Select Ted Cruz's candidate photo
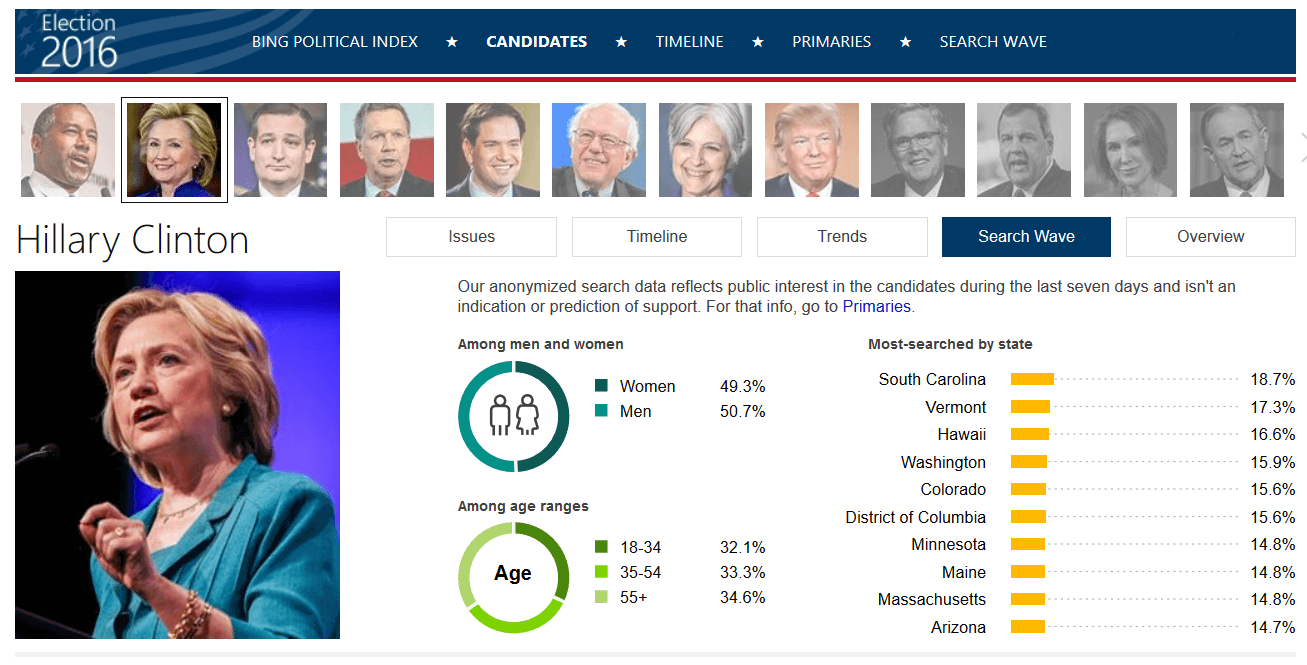The image size is (1307, 665). click(280, 148)
